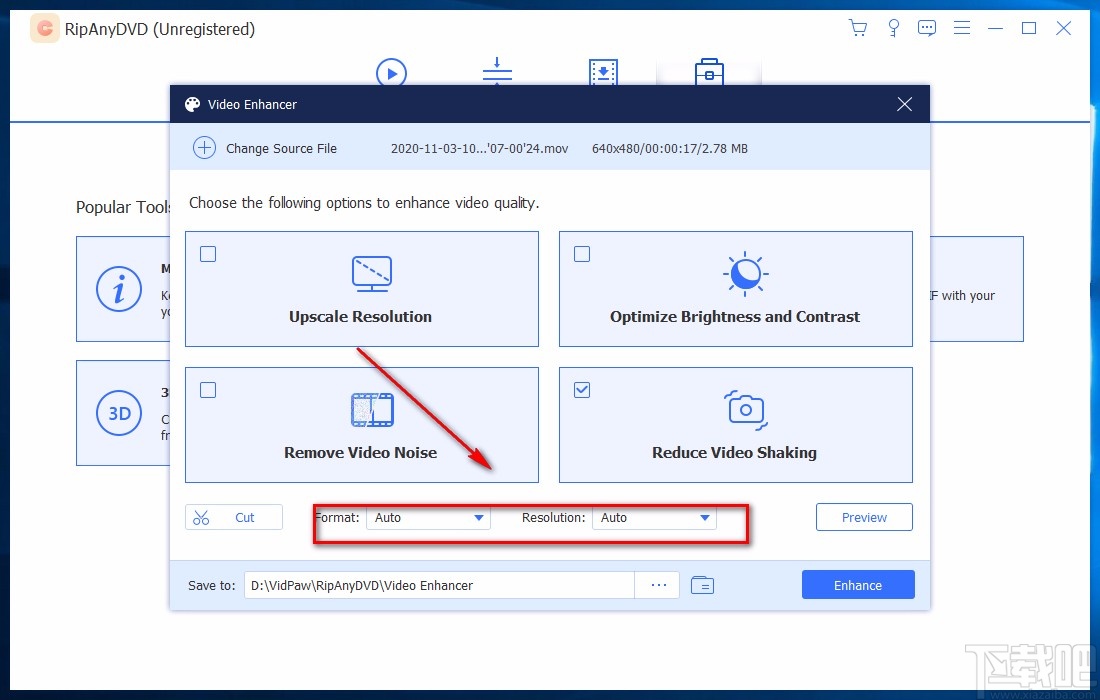Viewport: 1100px width, 700px height.
Task: Open the output folder icon
Action: click(702, 585)
